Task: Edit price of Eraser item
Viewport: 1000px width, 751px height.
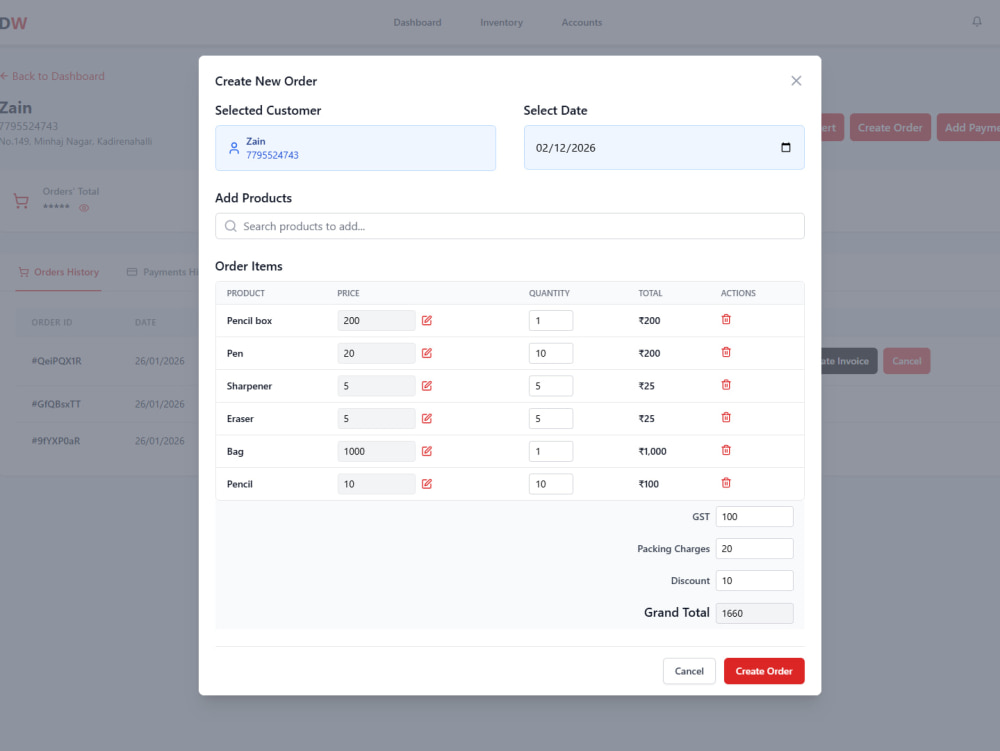Action: 427,419
